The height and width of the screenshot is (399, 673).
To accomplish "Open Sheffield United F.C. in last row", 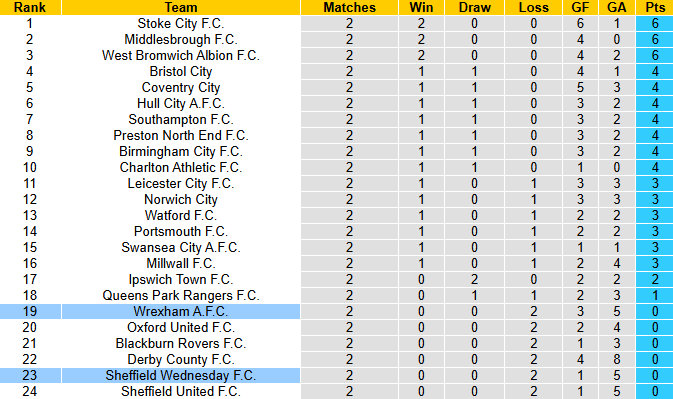I will [x=181, y=391].
